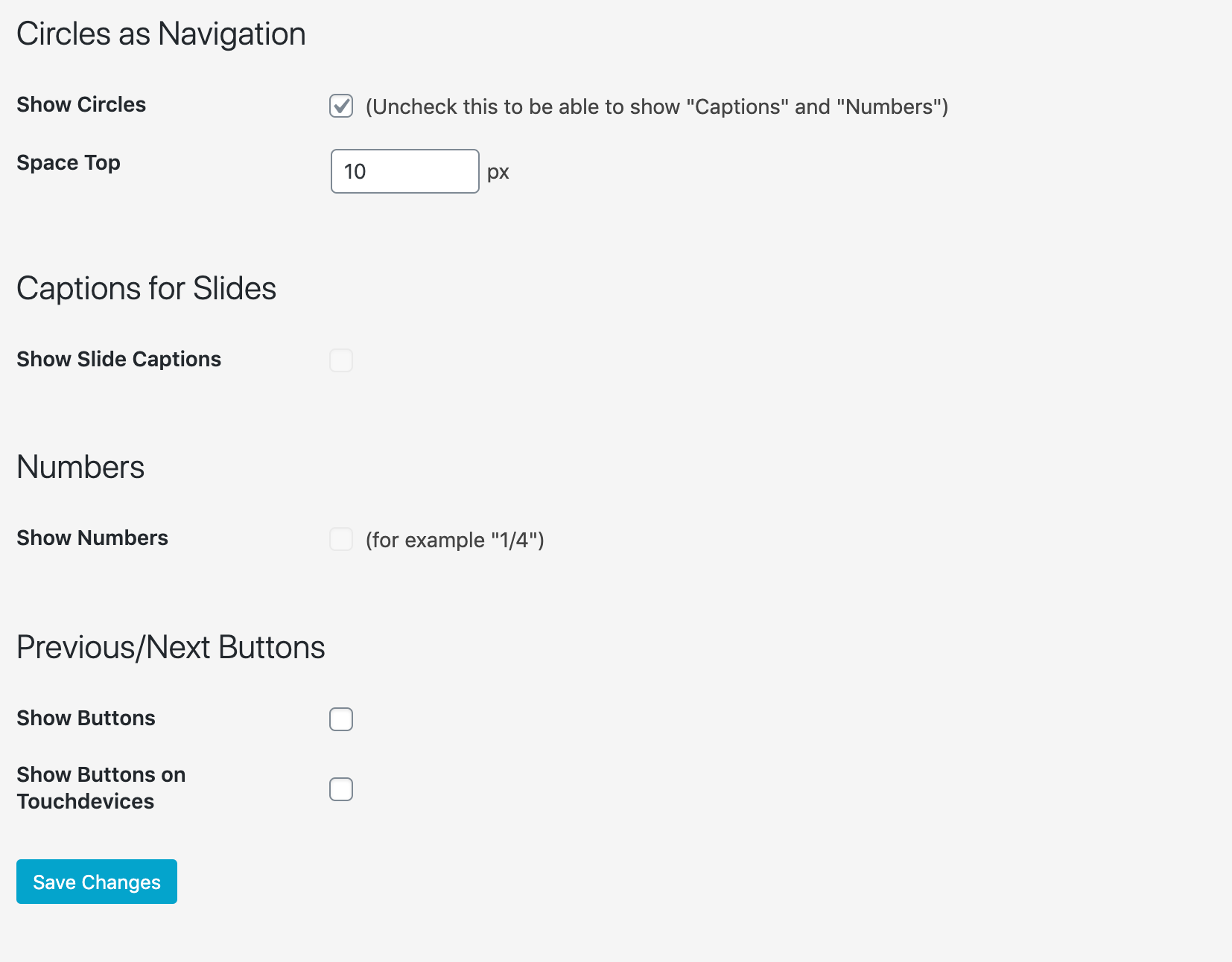This screenshot has width=1232, height=962.
Task: Click the "px" unit text
Action: pos(498,173)
